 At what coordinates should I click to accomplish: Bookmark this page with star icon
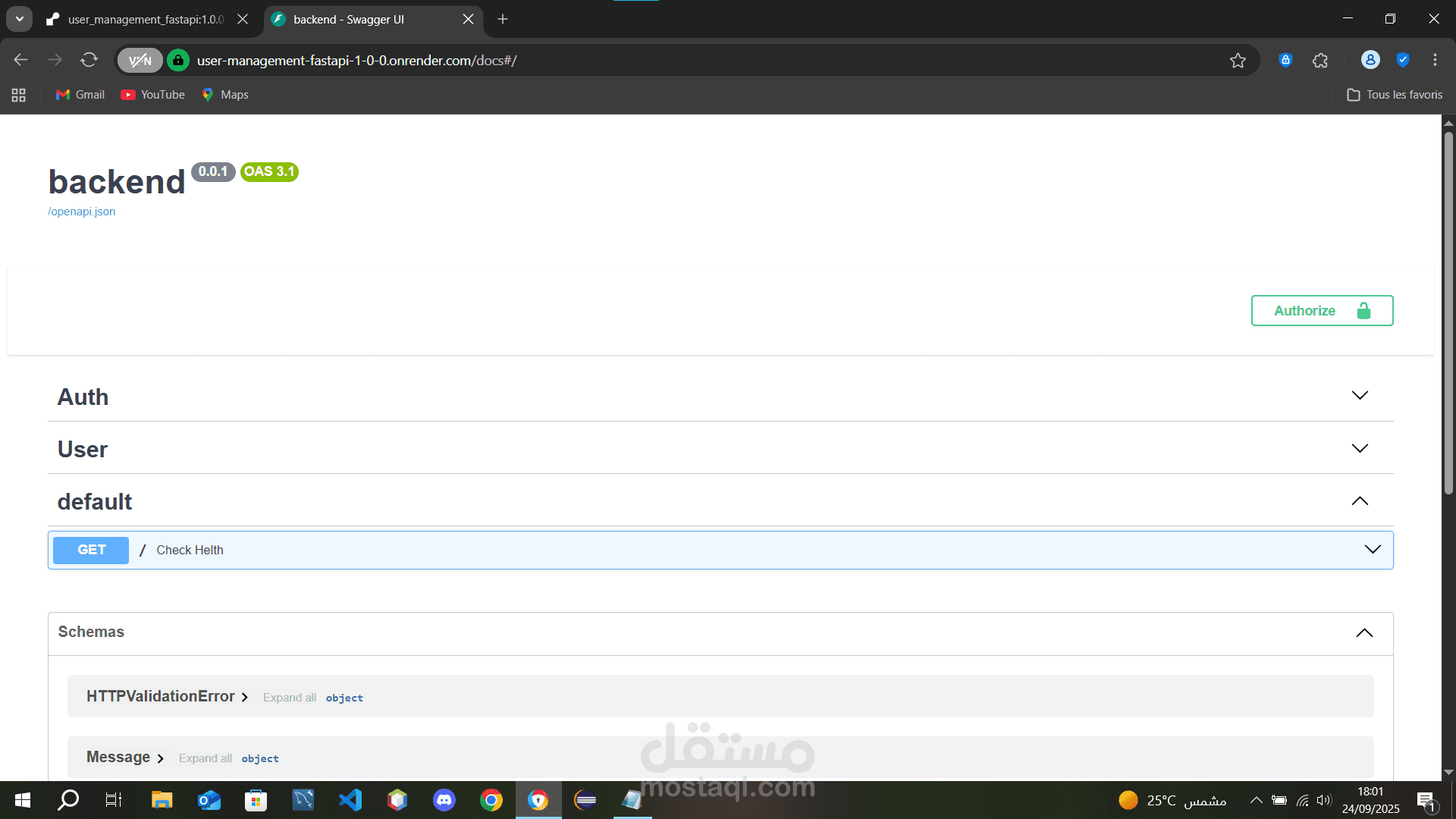(x=1238, y=61)
